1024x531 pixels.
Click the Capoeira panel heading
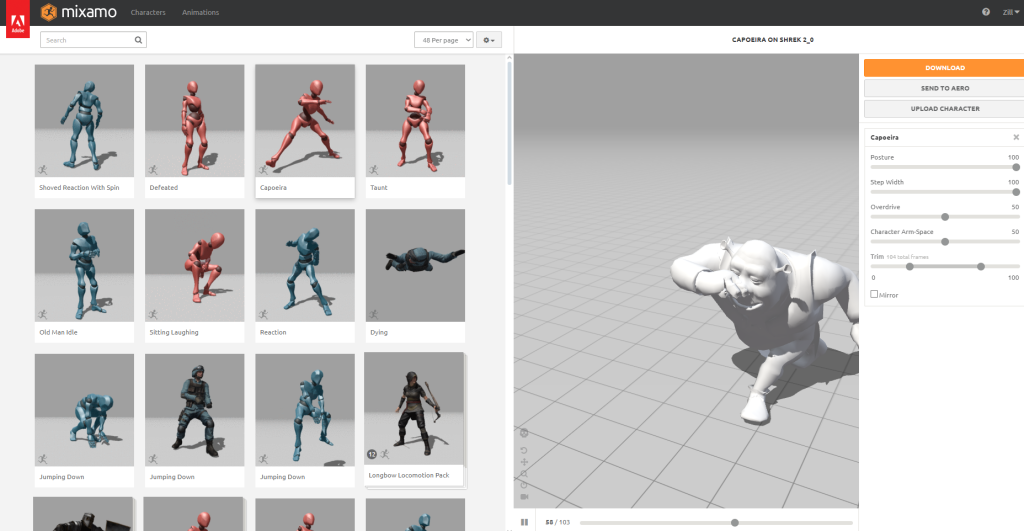pos(884,137)
